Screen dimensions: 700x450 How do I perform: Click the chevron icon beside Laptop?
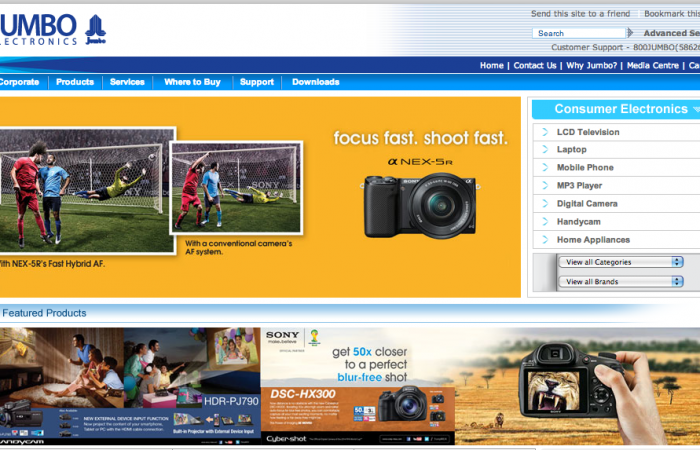[545, 149]
